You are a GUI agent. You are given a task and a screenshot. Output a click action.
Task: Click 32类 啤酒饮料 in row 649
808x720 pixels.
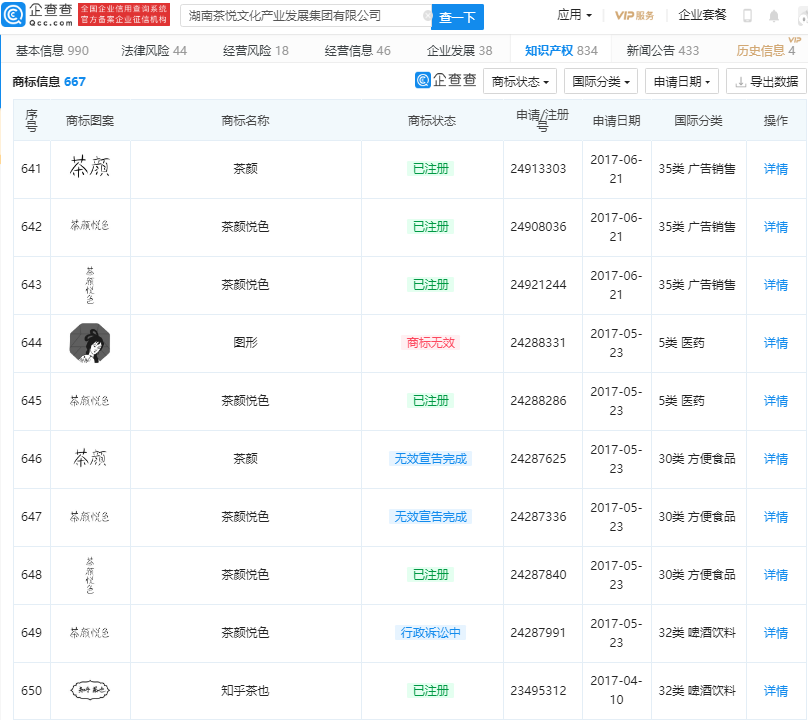tap(697, 633)
